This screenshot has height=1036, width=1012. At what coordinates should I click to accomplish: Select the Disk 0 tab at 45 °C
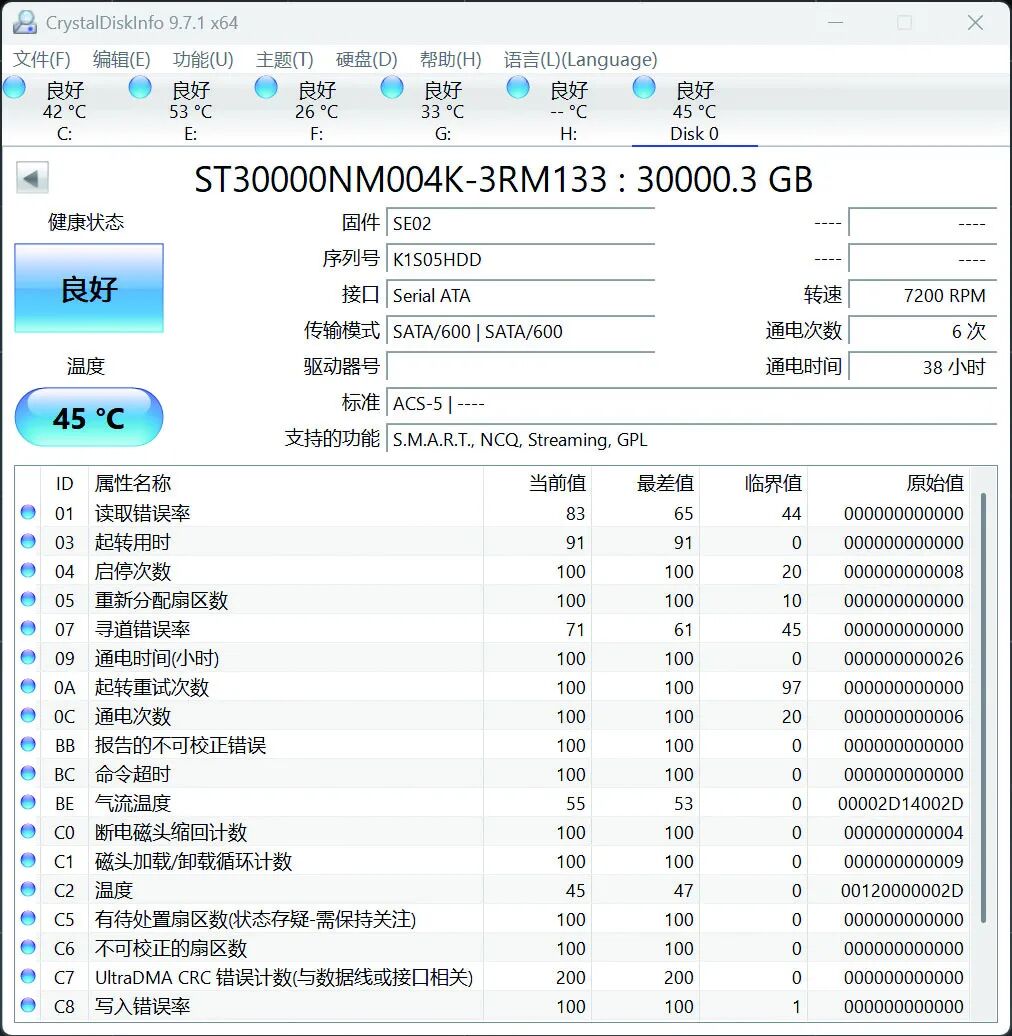[694, 110]
